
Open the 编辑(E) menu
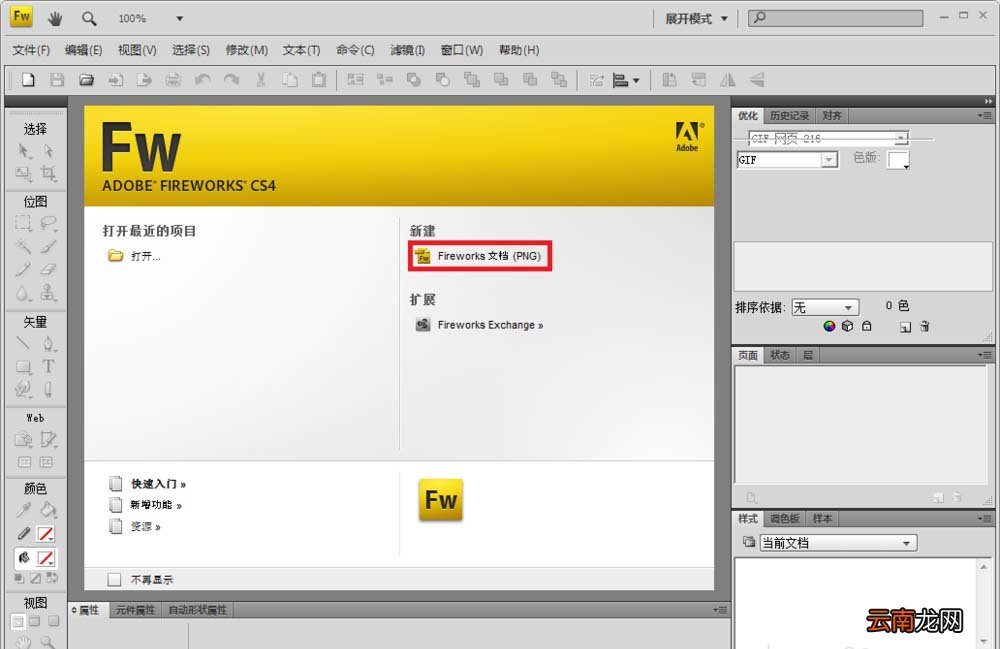point(84,50)
